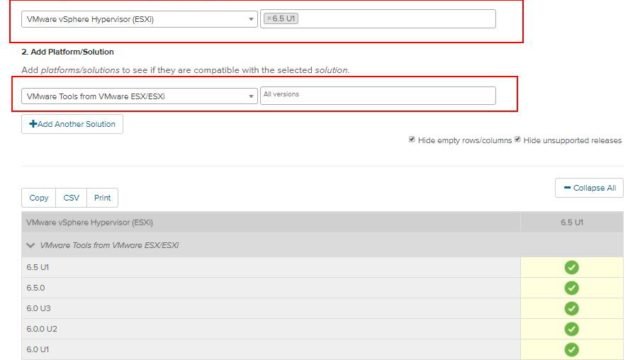
Task: Click the 6.5 U1 column header
Action: (x=572, y=222)
